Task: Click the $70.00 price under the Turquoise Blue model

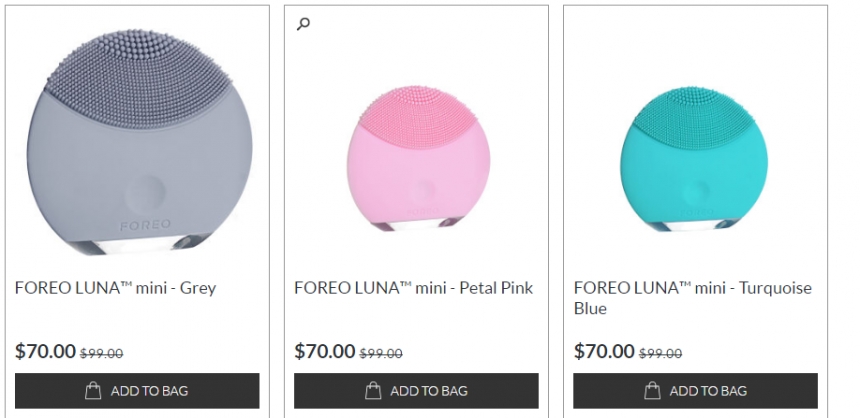Action: pyautogui.click(x=604, y=351)
